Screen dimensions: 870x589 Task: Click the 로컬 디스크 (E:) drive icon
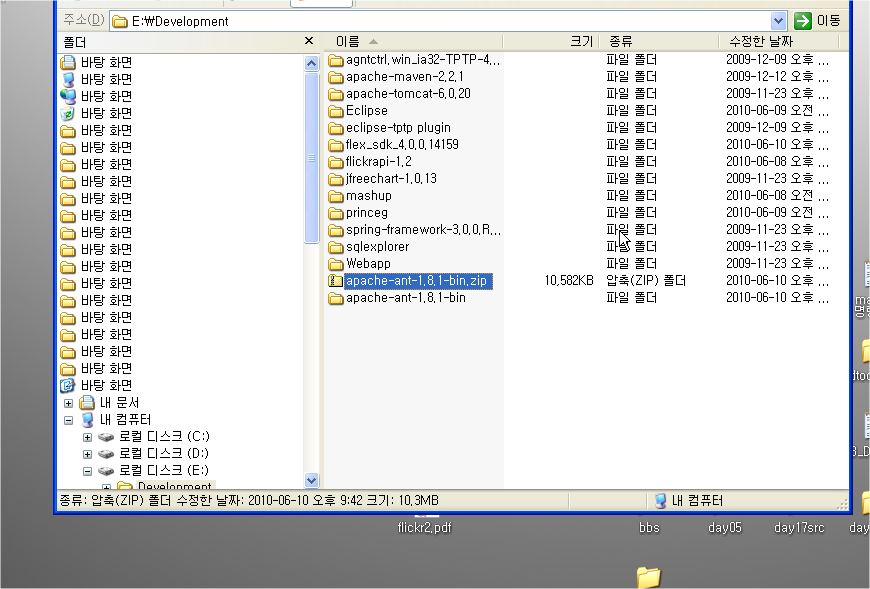click(106, 471)
